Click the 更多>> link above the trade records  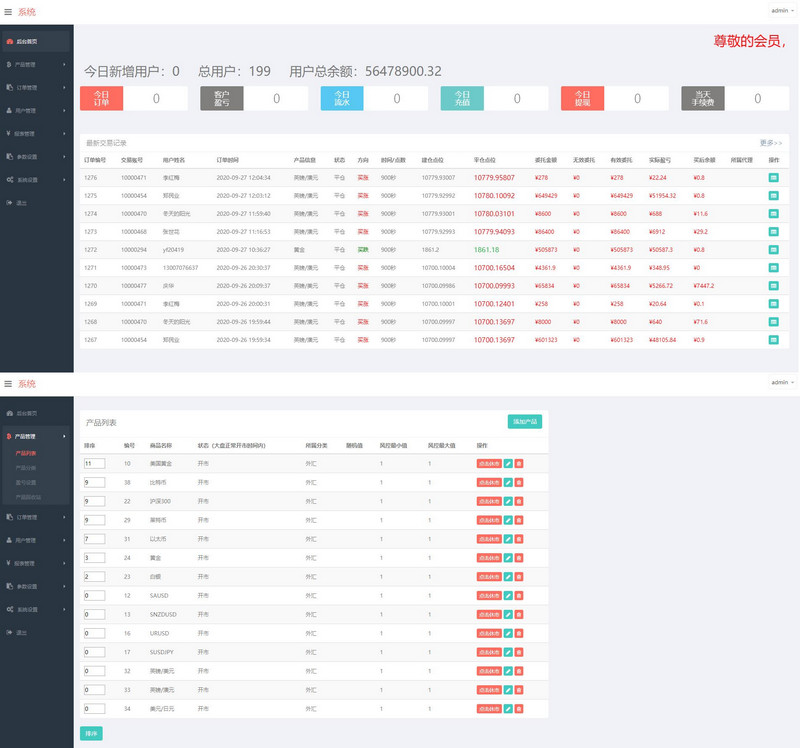pos(771,143)
